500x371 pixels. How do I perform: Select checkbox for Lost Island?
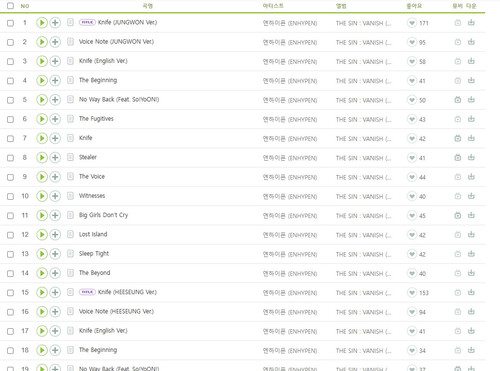tap(10, 235)
